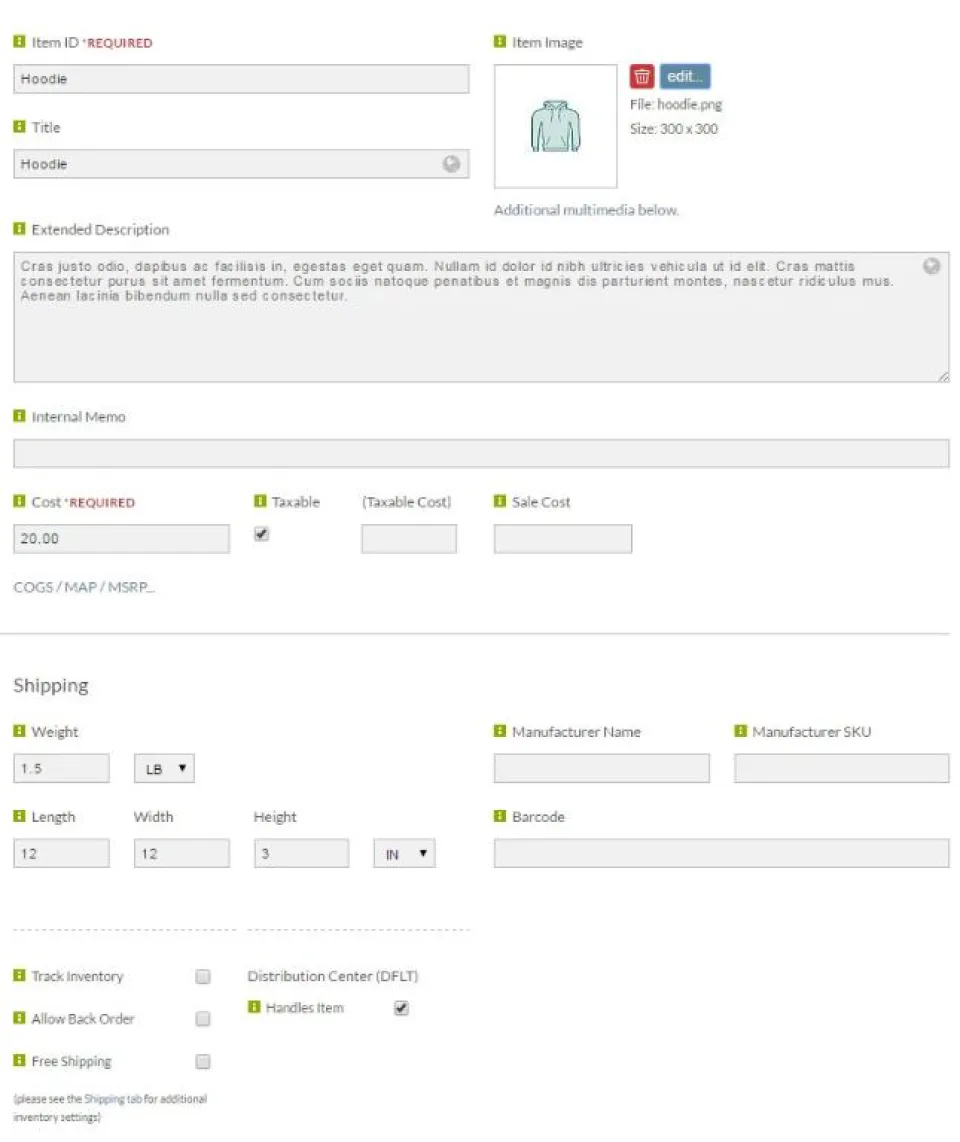Click info icon next to Sale Cost
The width and height of the screenshot is (960, 1142).
(x=500, y=501)
